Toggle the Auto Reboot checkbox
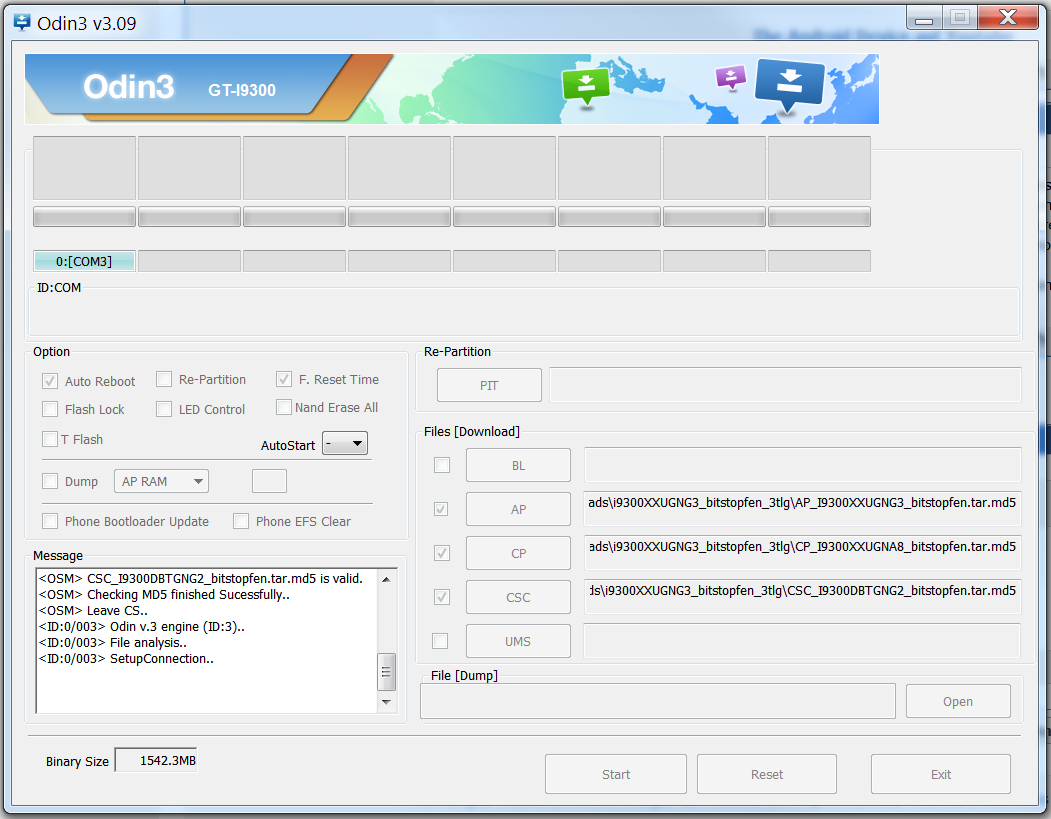This screenshot has height=819, width=1051. (x=50, y=381)
